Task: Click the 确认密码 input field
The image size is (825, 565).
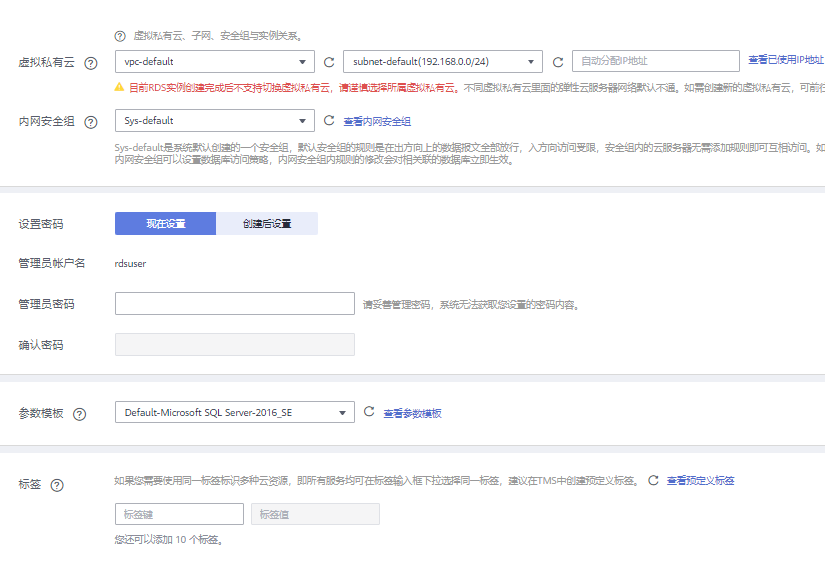Action: coord(235,345)
